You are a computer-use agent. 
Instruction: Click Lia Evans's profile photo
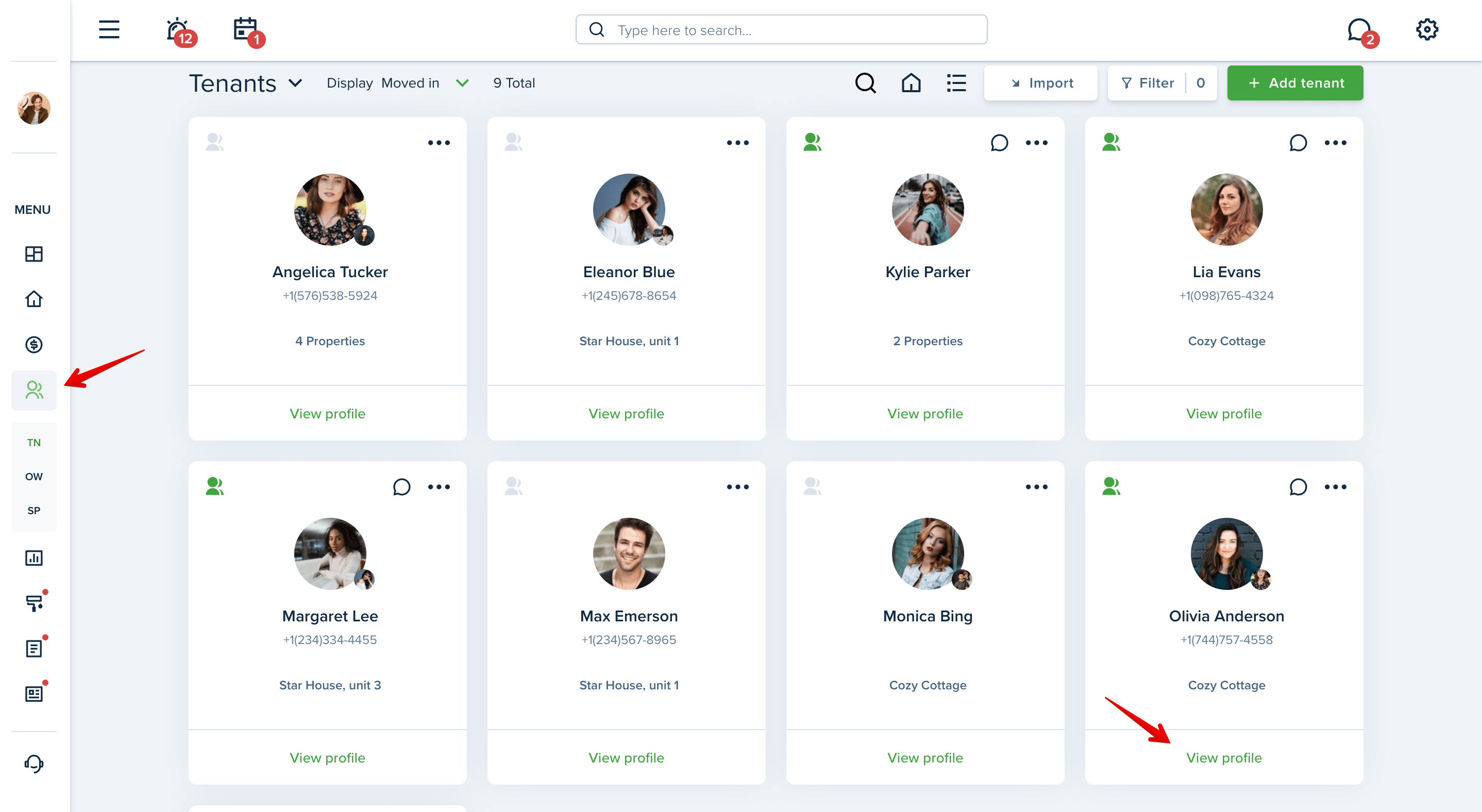tap(1226, 209)
